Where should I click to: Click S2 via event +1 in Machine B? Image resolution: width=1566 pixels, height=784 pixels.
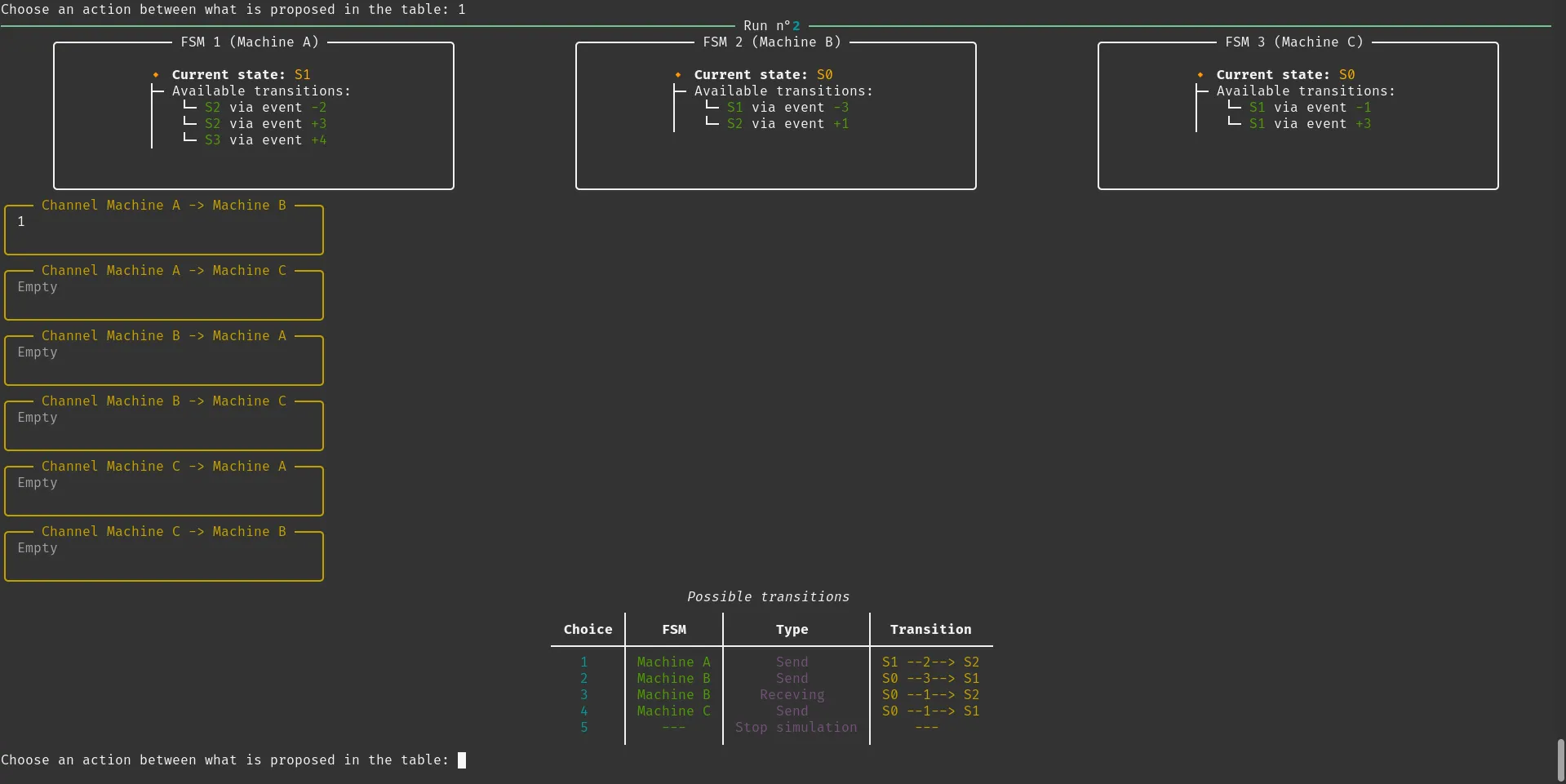[x=787, y=124]
